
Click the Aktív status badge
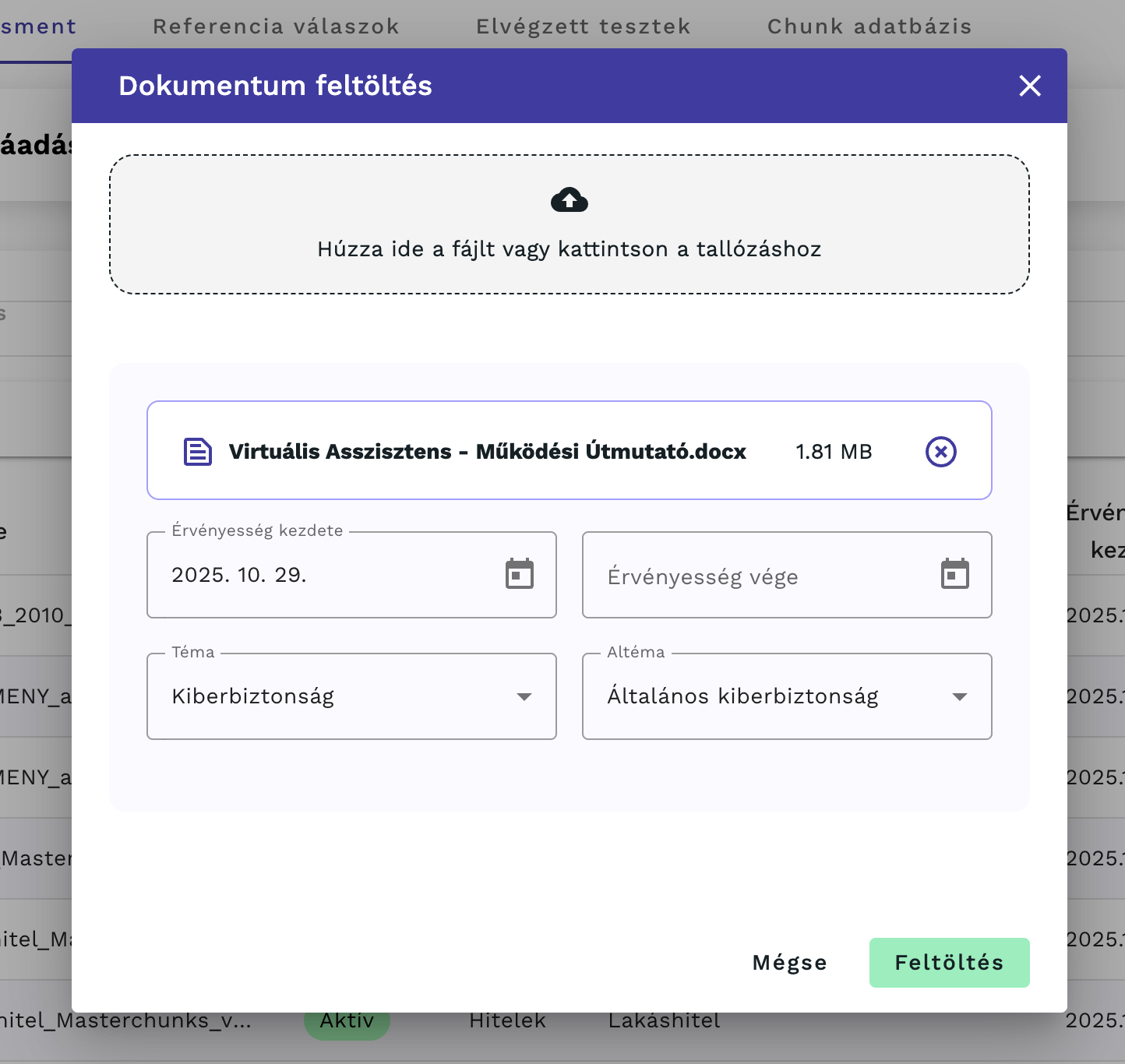click(347, 1020)
